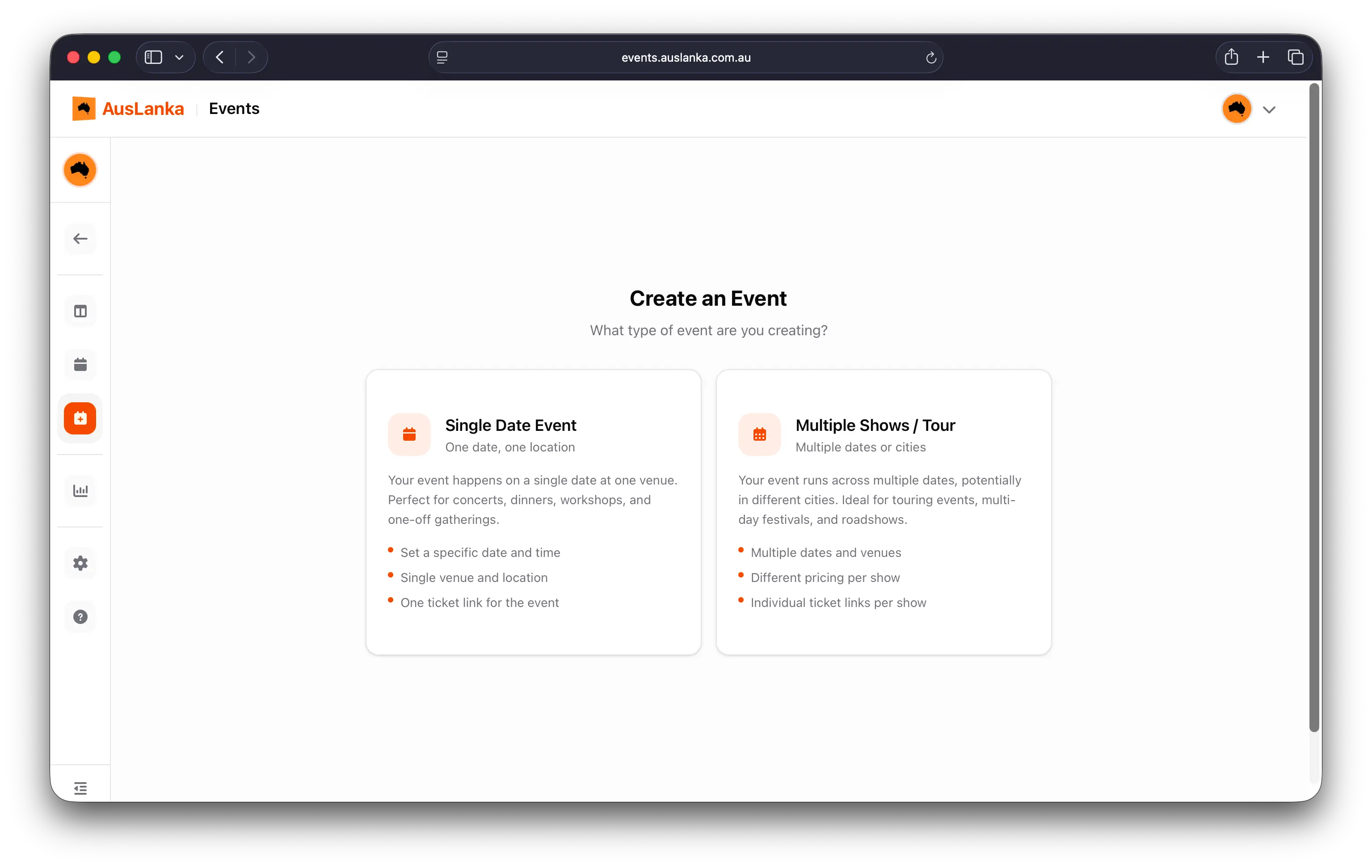
Task: Click 'What type of event are you creating?'
Action: [x=708, y=331]
